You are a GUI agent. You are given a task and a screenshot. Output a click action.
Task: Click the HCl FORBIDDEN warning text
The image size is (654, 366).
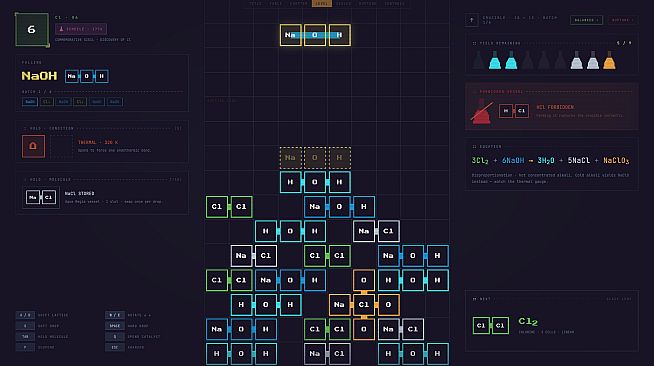pos(555,107)
